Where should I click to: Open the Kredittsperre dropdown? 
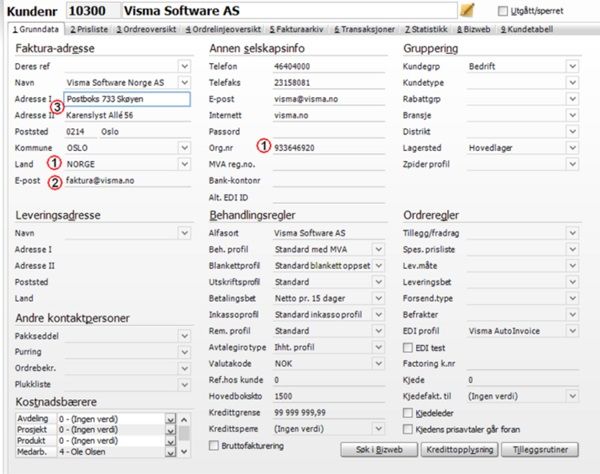(378, 429)
